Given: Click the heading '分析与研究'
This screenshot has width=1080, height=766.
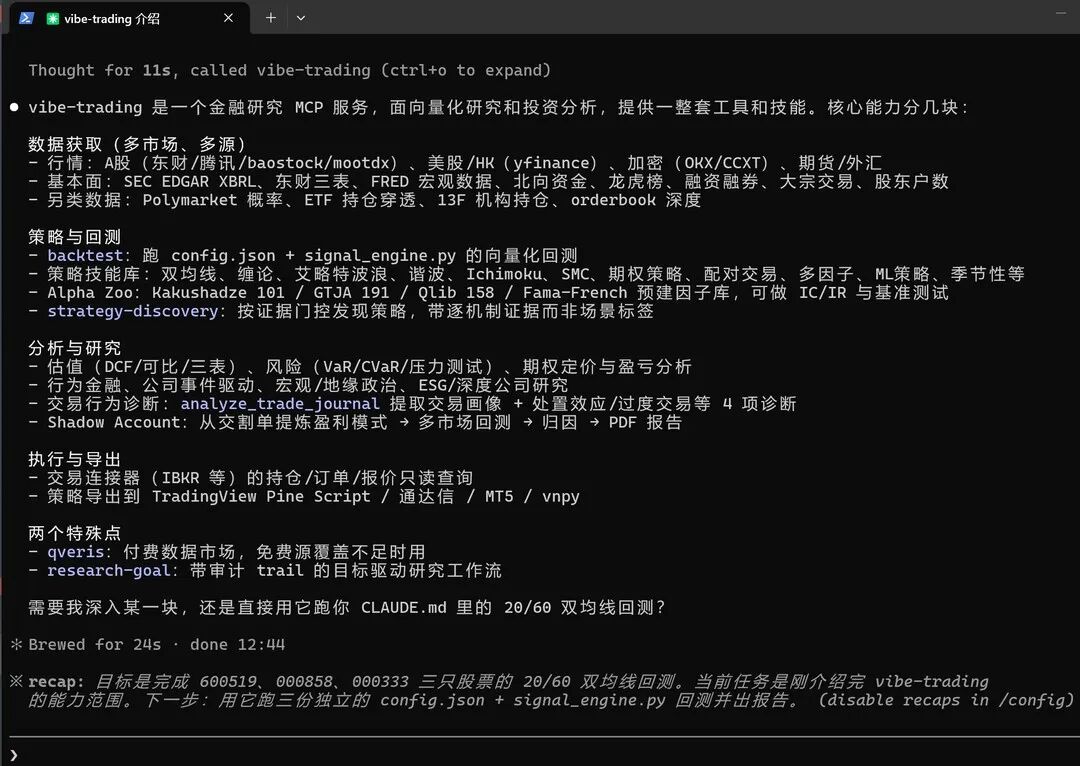Looking at the screenshot, I should pyautogui.click(x=74, y=348).
